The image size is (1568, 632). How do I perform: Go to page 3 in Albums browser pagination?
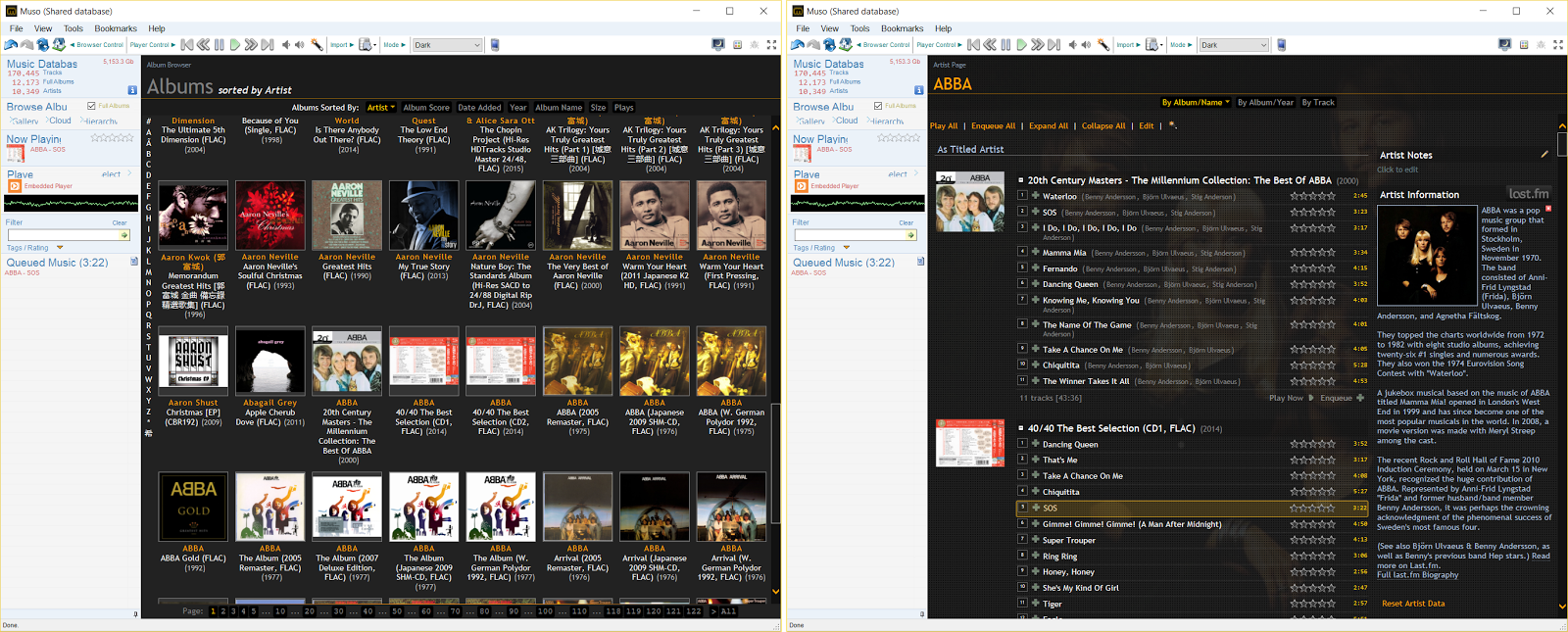coord(233,611)
